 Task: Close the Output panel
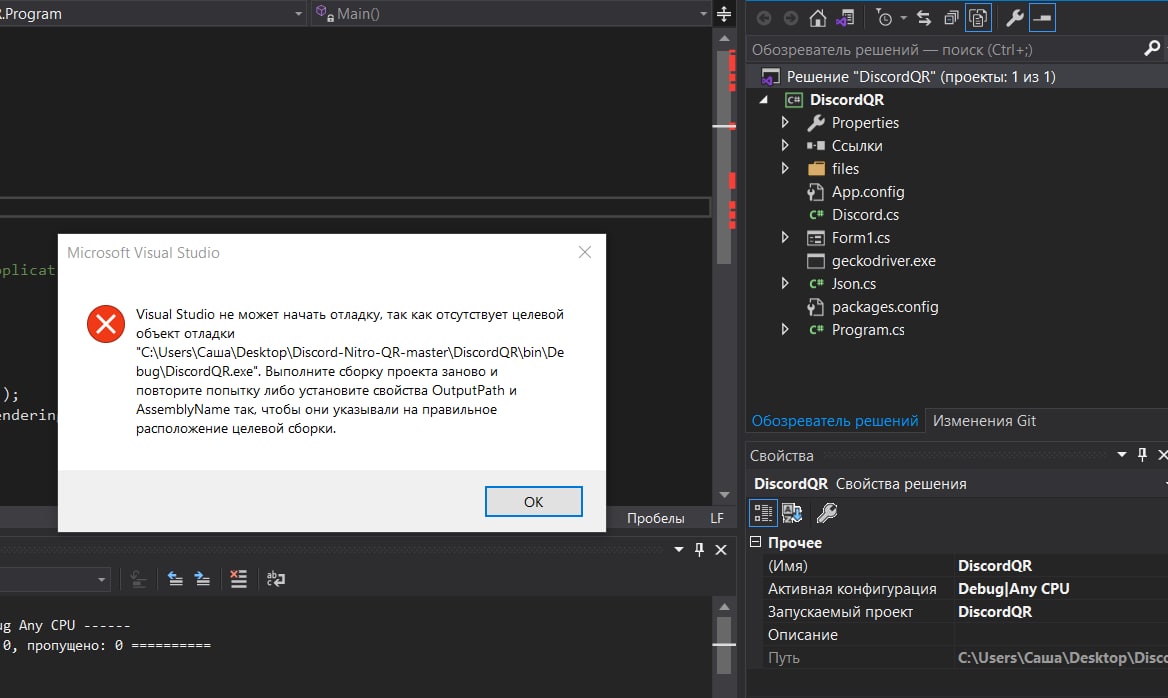[x=721, y=550]
